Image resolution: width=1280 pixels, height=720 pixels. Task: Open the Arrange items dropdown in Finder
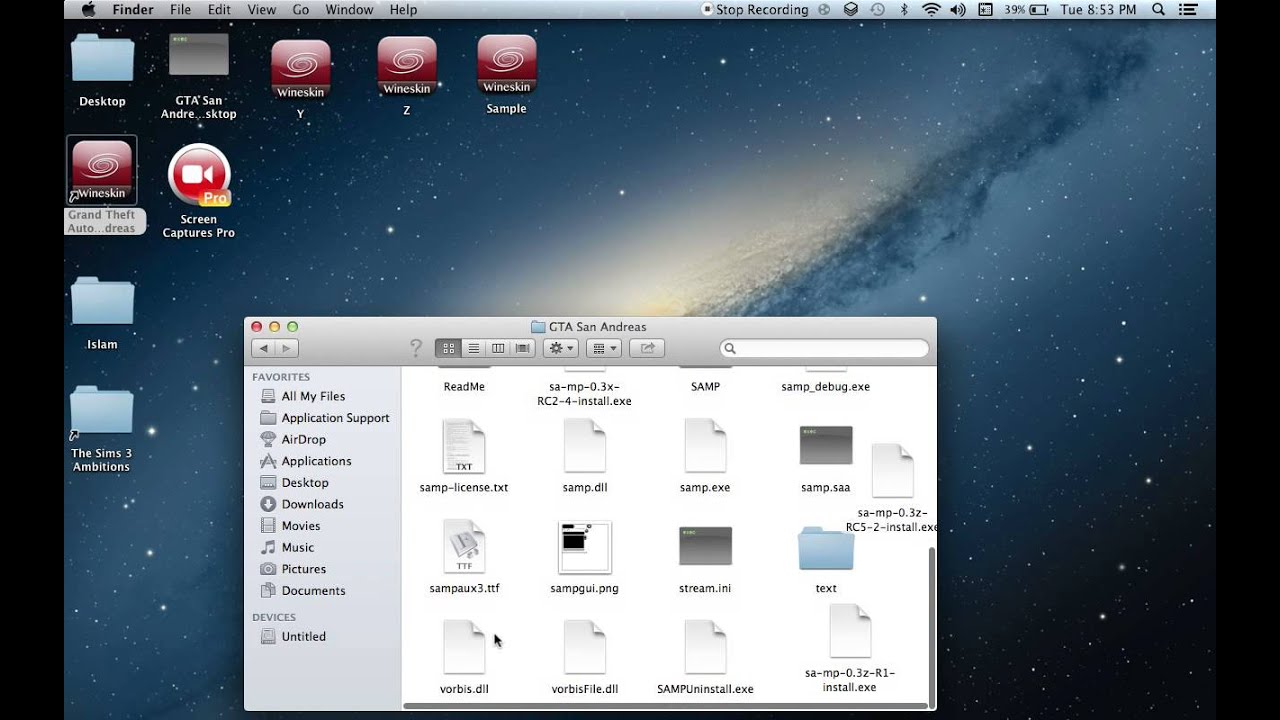604,348
